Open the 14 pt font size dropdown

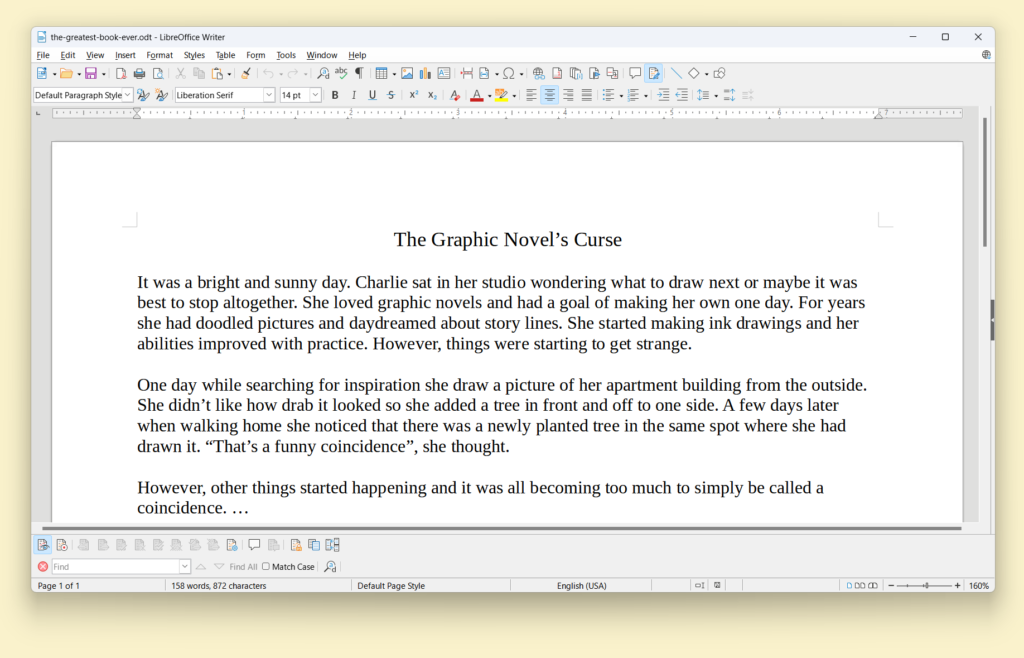315,95
